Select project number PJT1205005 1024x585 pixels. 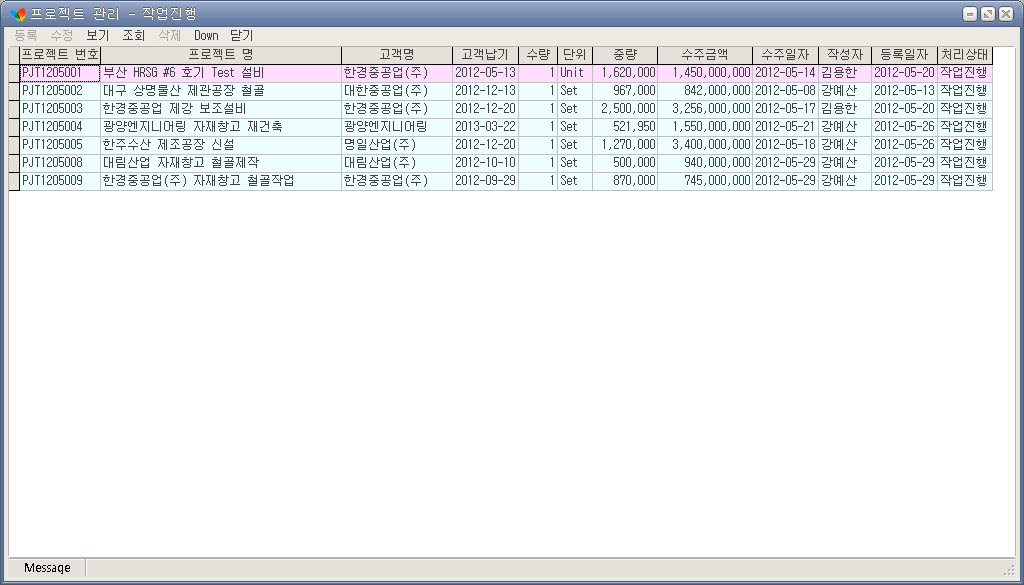click(x=60, y=144)
